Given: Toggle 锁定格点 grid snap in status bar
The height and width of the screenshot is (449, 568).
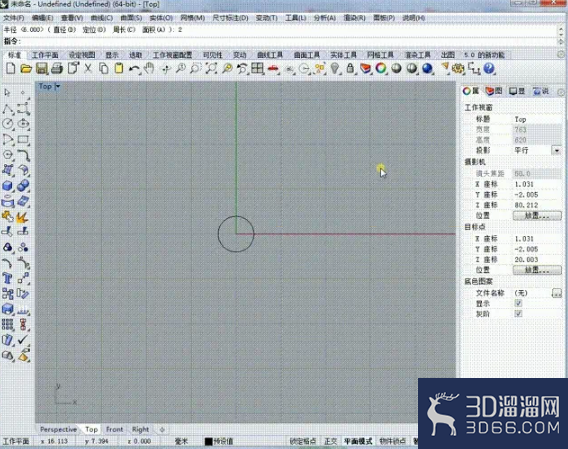Looking at the screenshot, I should pos(303,441).
